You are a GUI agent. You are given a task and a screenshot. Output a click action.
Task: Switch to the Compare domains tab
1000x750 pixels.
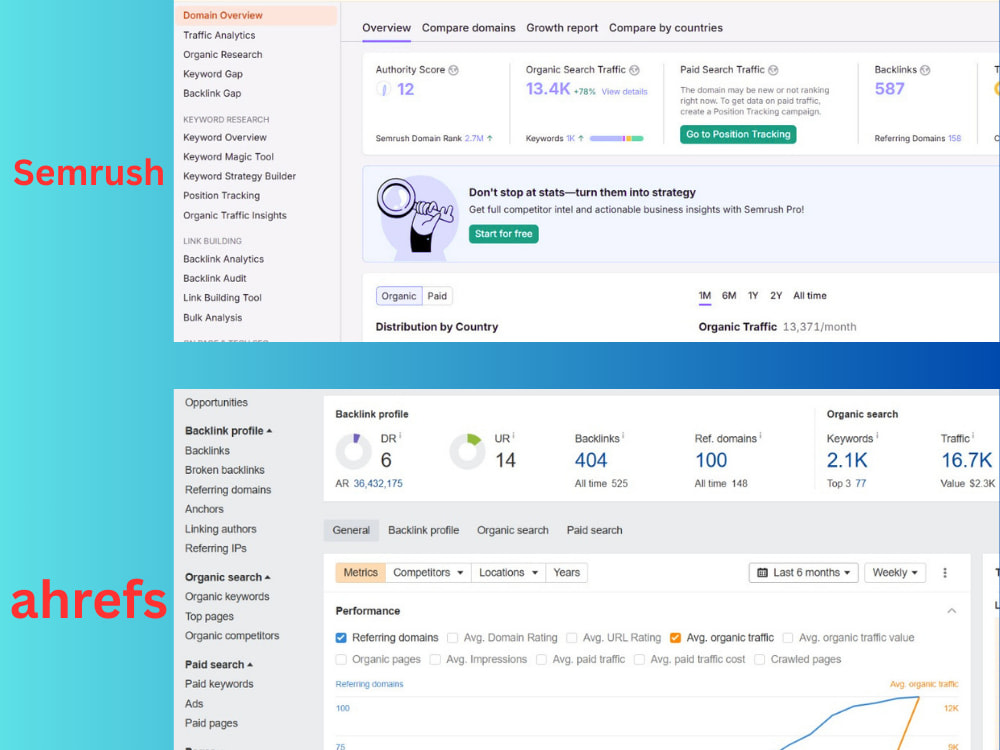(469, 28)
